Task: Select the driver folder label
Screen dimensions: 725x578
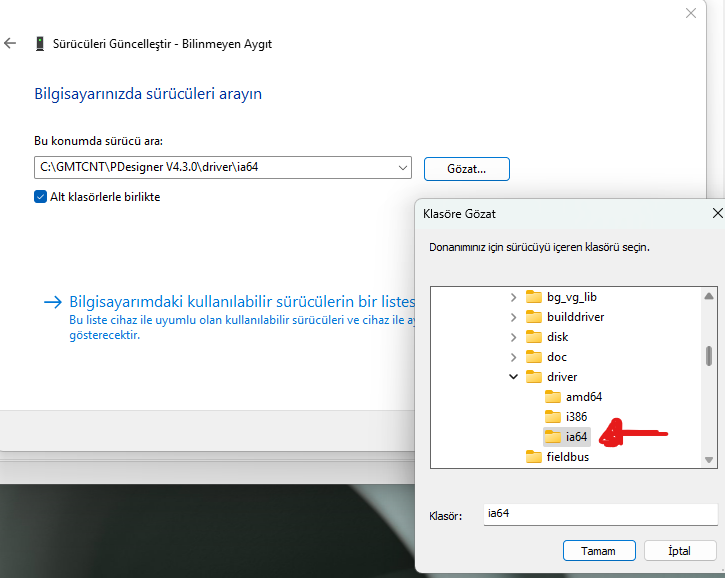Action: pos(562,377)
